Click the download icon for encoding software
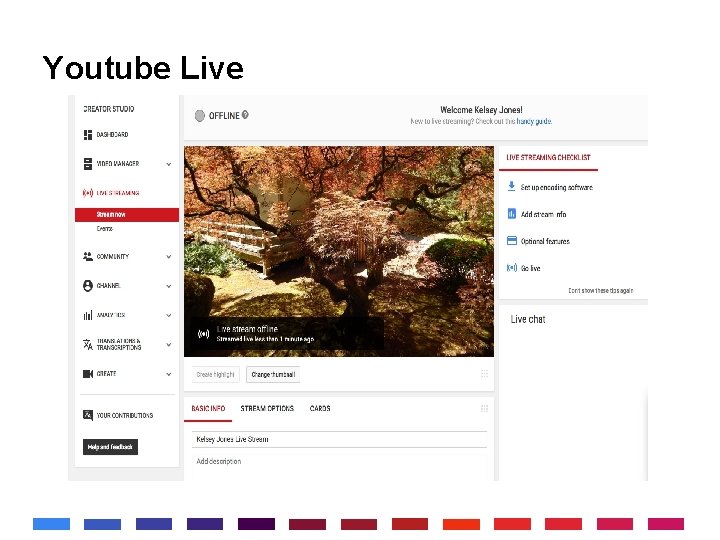720x540 pixels. (x=512, y=186)
